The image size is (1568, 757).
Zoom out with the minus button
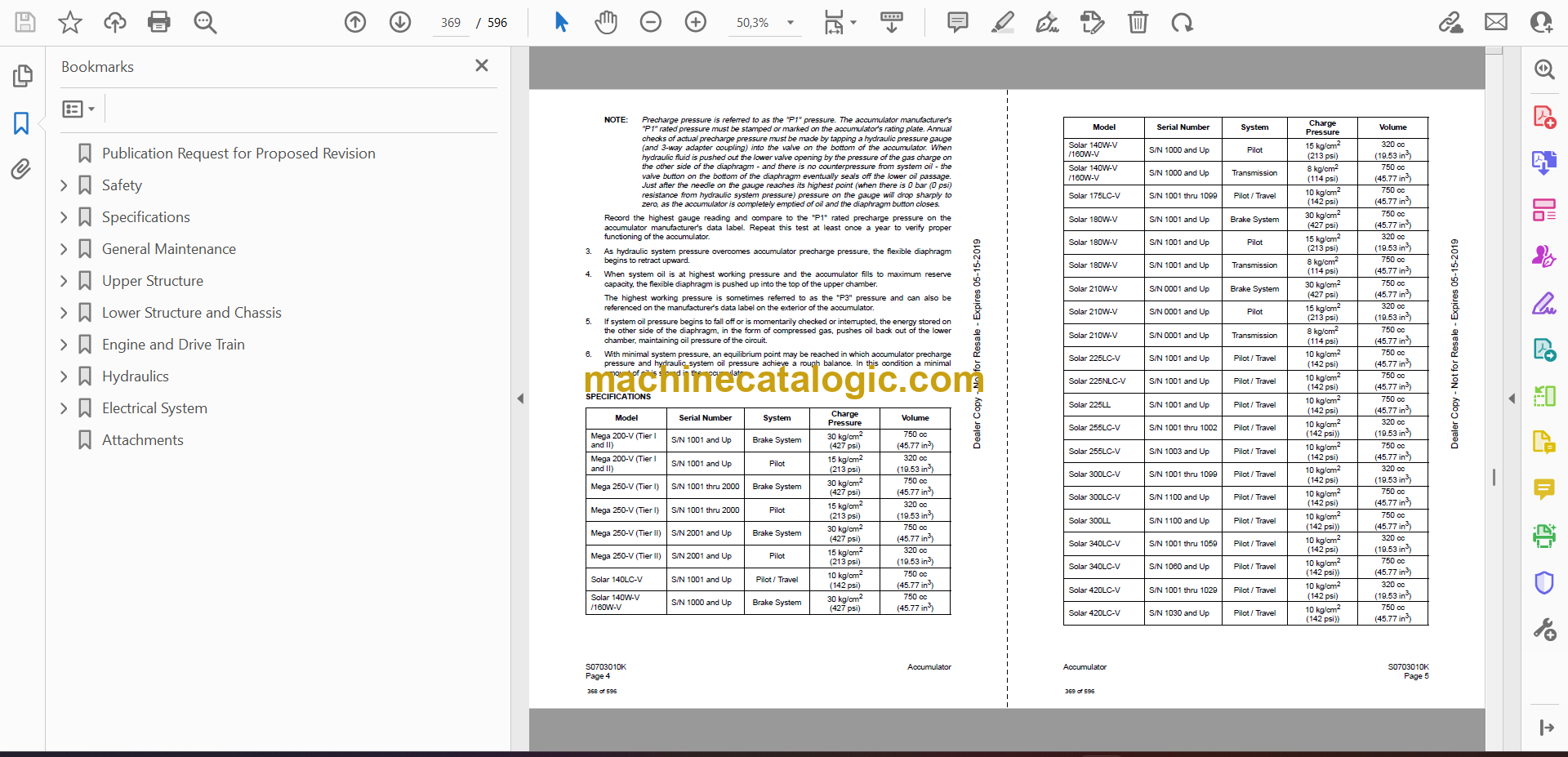[x=651, y=22]
